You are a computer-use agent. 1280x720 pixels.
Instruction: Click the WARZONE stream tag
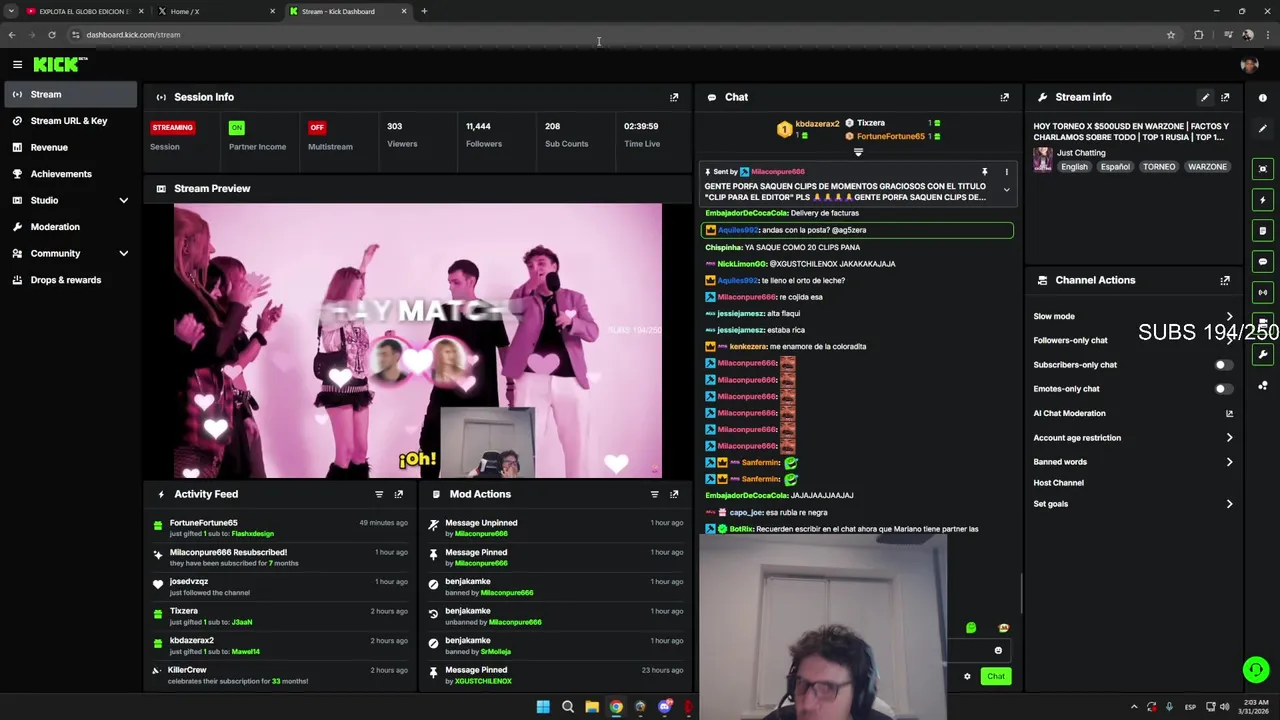tap(1207, 167)
